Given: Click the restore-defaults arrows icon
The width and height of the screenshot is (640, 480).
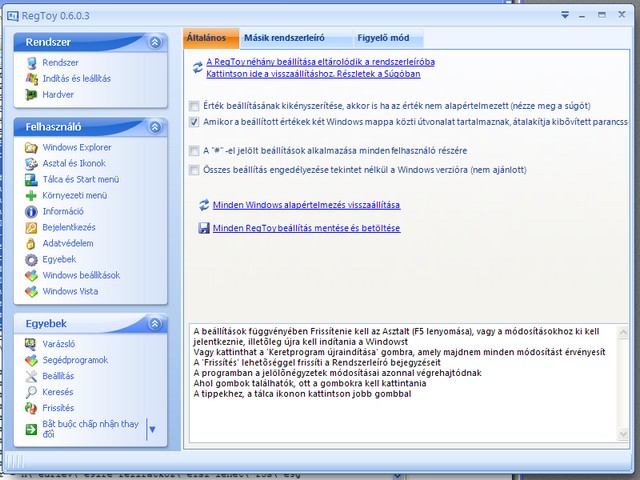Looking at the screenshot, I should click(204, 204).
